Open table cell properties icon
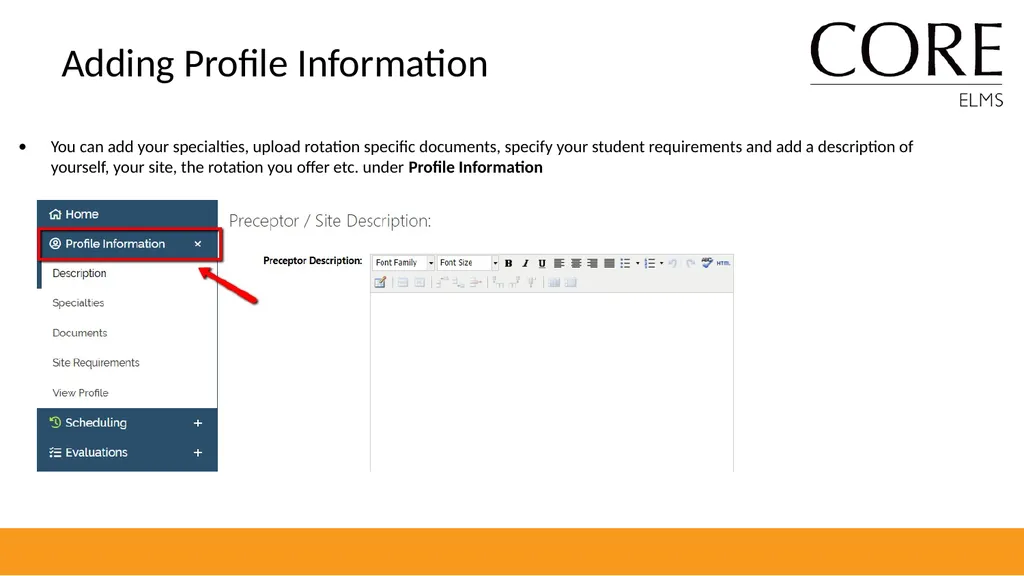 tap(420, 282)
